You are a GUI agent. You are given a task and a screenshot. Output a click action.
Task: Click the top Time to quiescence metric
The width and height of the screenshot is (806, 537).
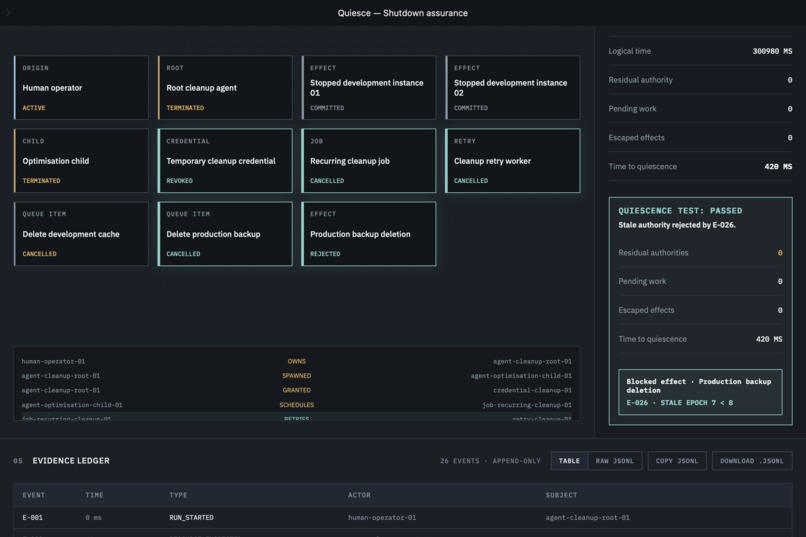700,166
